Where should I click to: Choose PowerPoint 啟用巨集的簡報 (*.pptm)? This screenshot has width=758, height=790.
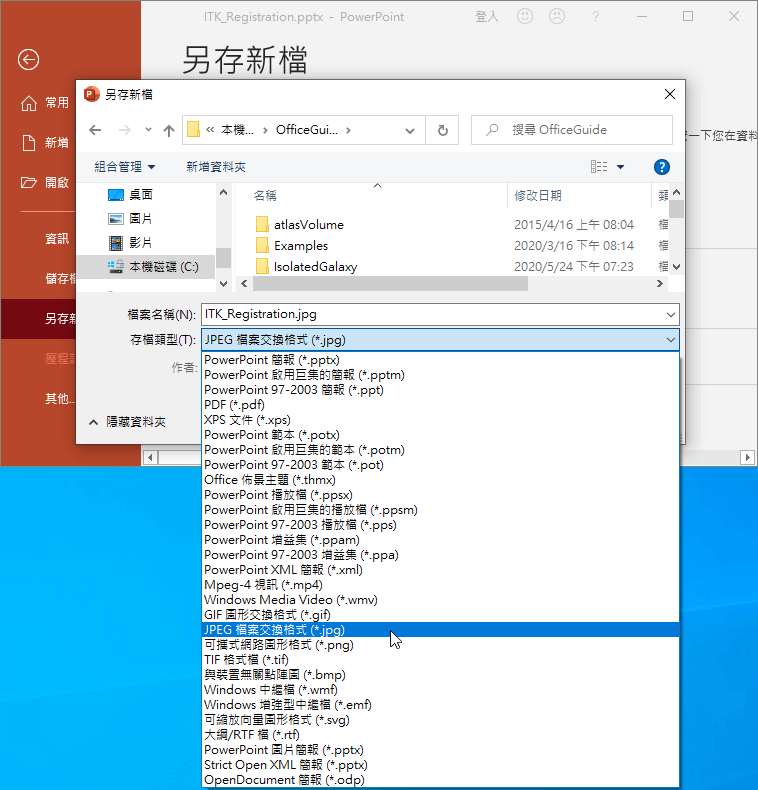point(440,375)
